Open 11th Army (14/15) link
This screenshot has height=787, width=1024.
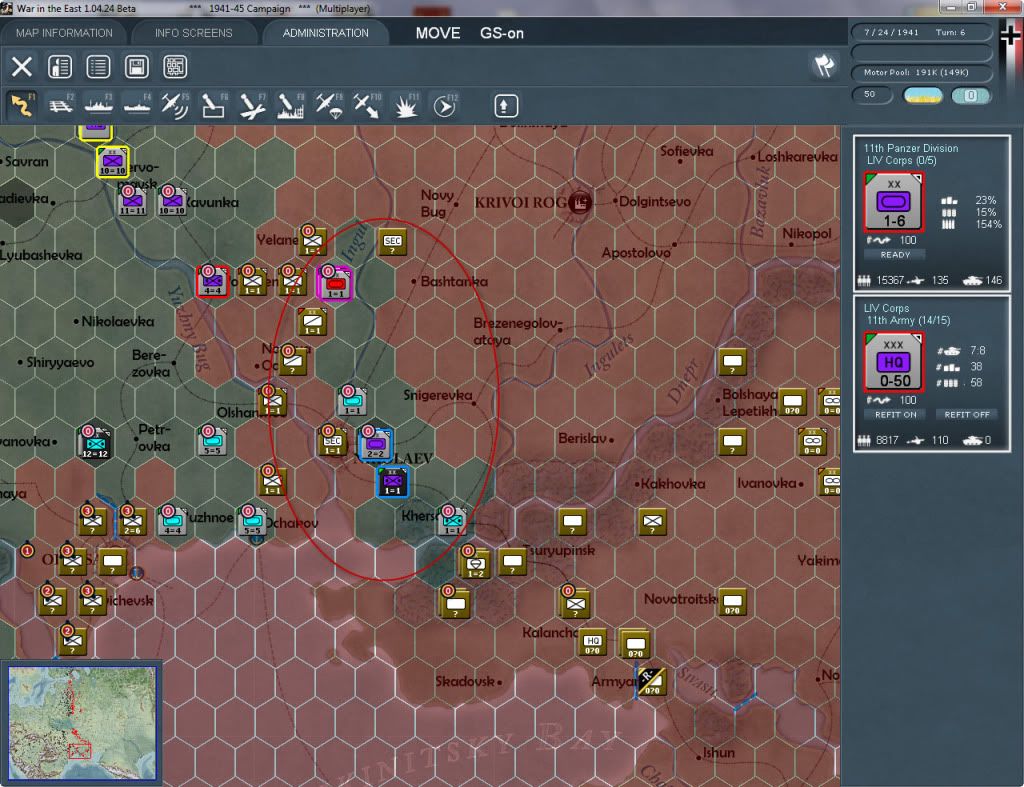(x=908, y=320)
